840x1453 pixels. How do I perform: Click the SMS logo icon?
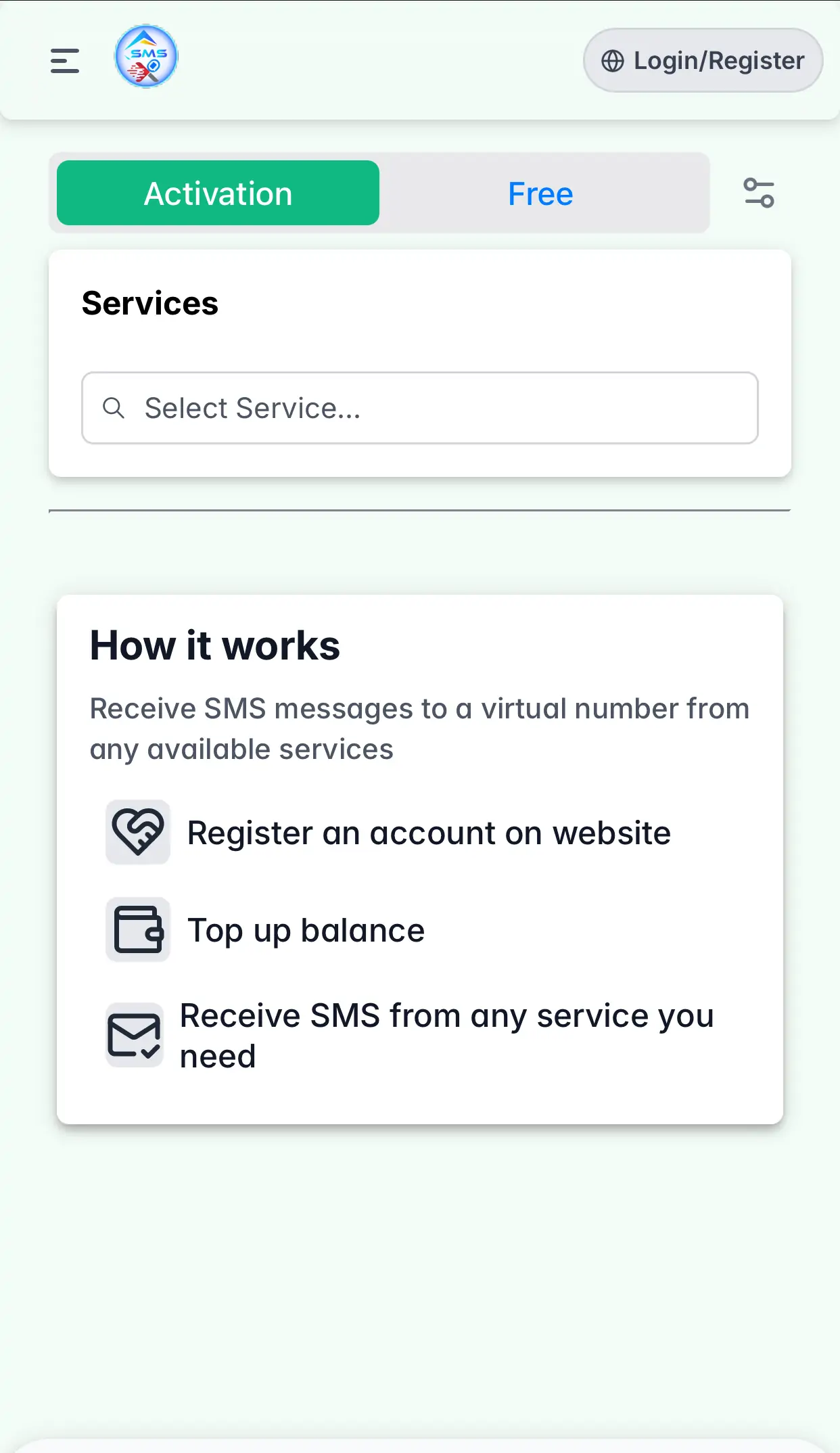(x=146, y=57)
